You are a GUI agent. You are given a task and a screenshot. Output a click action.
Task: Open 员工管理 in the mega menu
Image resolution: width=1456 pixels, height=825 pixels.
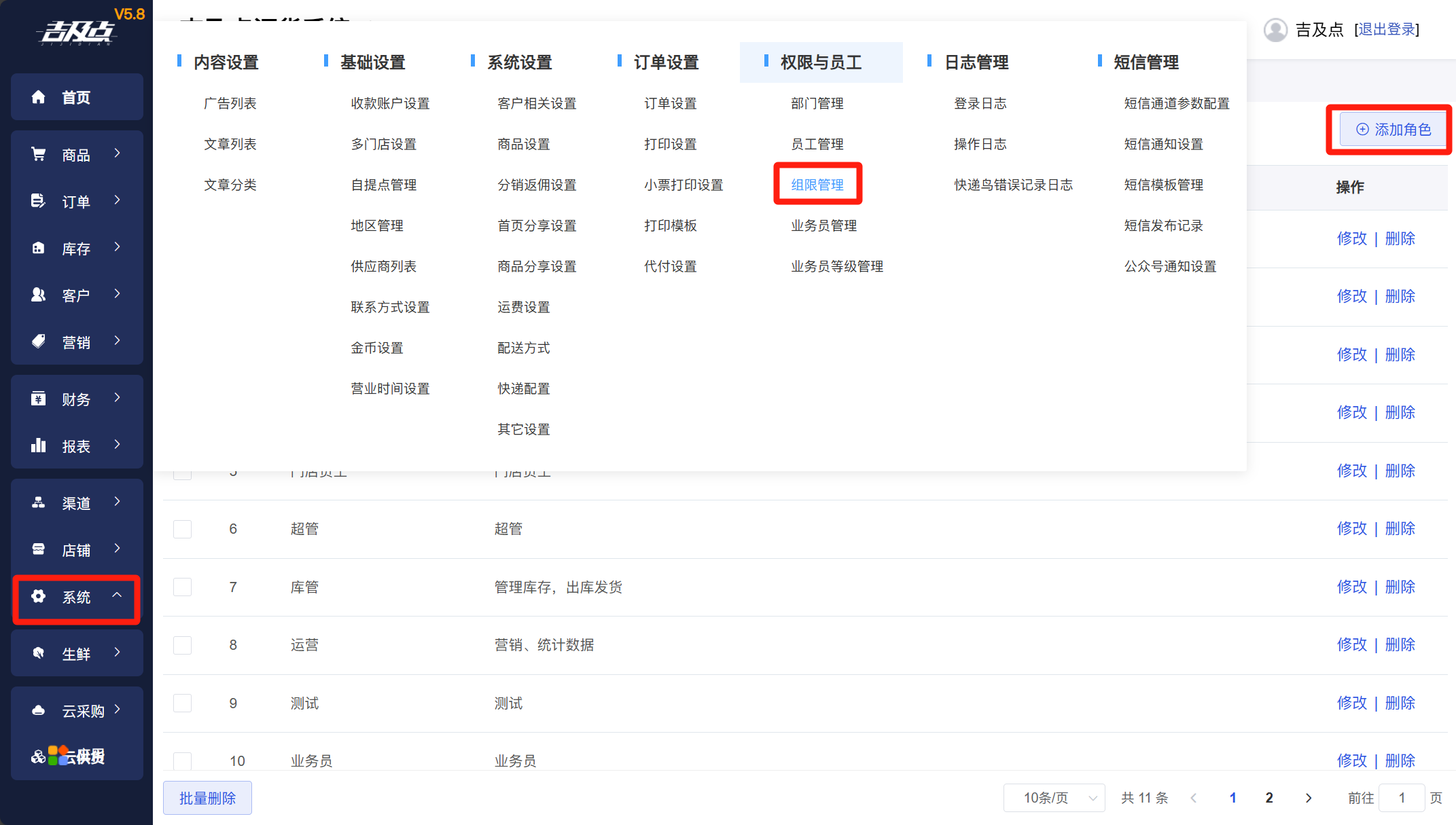click(817, 144)
